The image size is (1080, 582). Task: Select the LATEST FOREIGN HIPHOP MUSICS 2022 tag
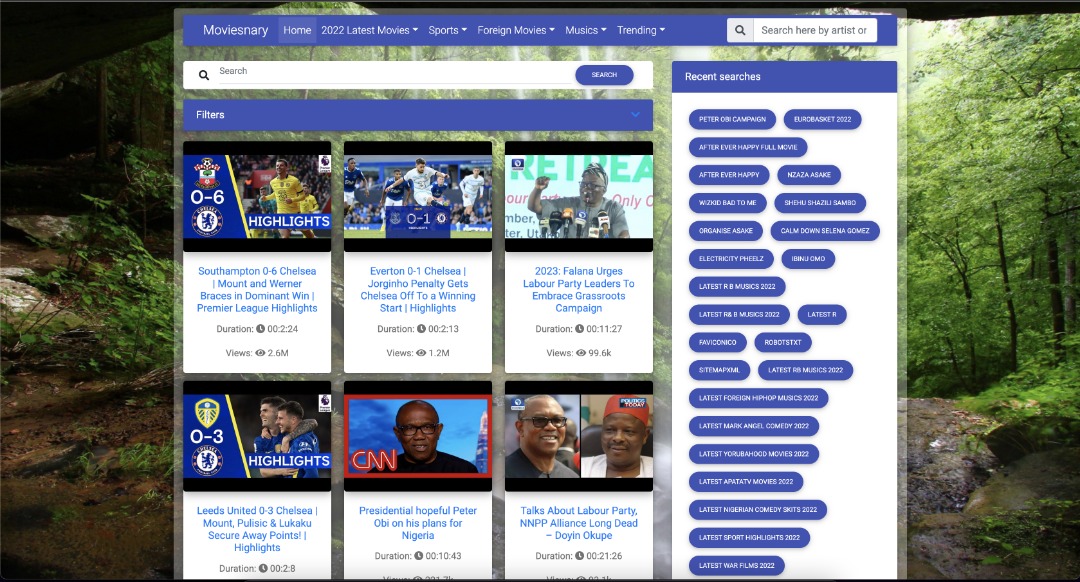click(758, 398)
